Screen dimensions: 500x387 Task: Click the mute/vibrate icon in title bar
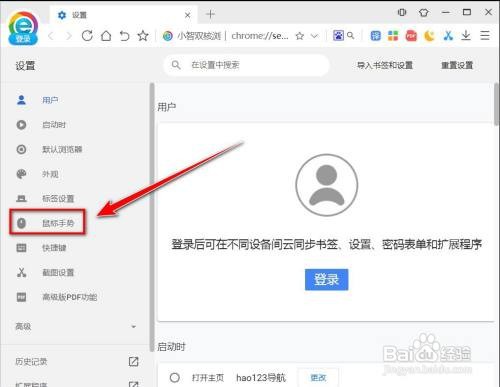[x=402, y=13]
